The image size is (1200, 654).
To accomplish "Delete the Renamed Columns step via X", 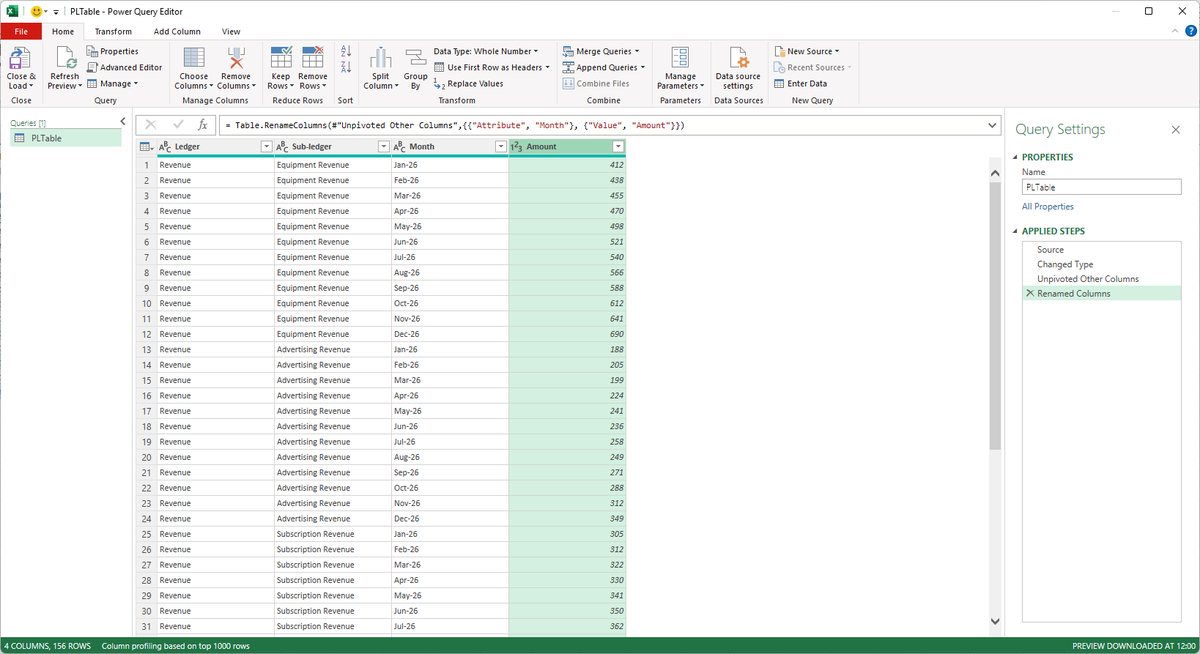I will click(x=1029, y=294).
